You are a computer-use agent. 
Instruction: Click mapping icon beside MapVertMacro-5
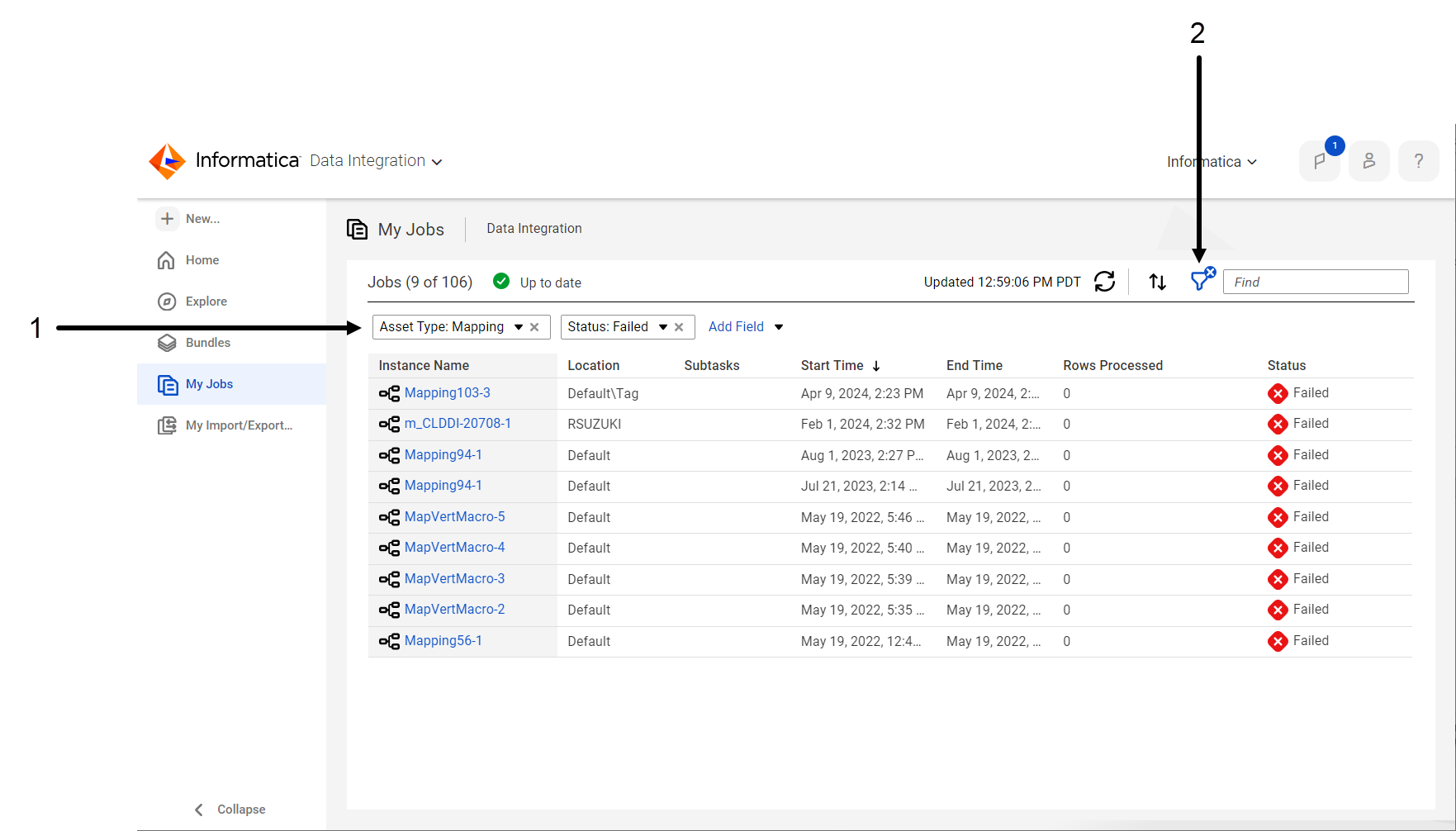[x=389, y=518]
